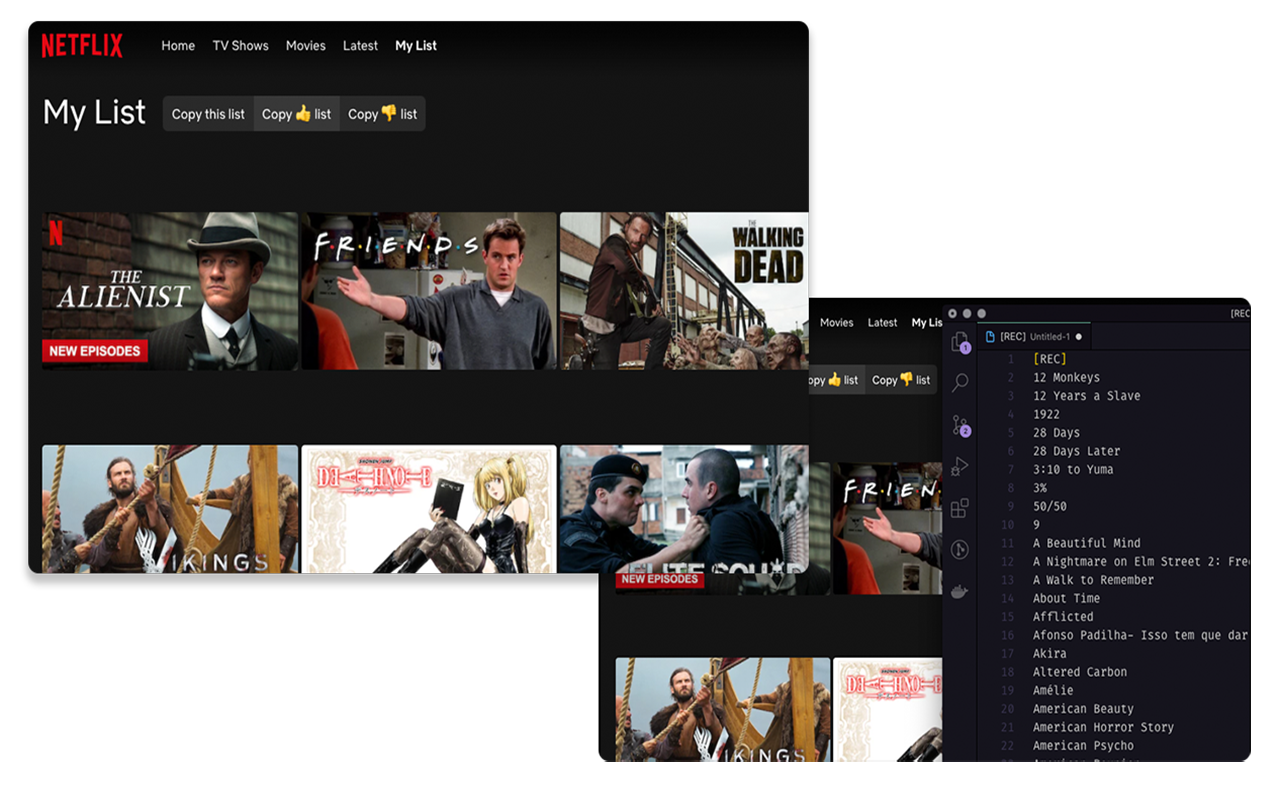This screenshot has width=1280, height=800.
Task: Click the unsaved dot on Untitled-1 tab
Action: coord(1078,337)
